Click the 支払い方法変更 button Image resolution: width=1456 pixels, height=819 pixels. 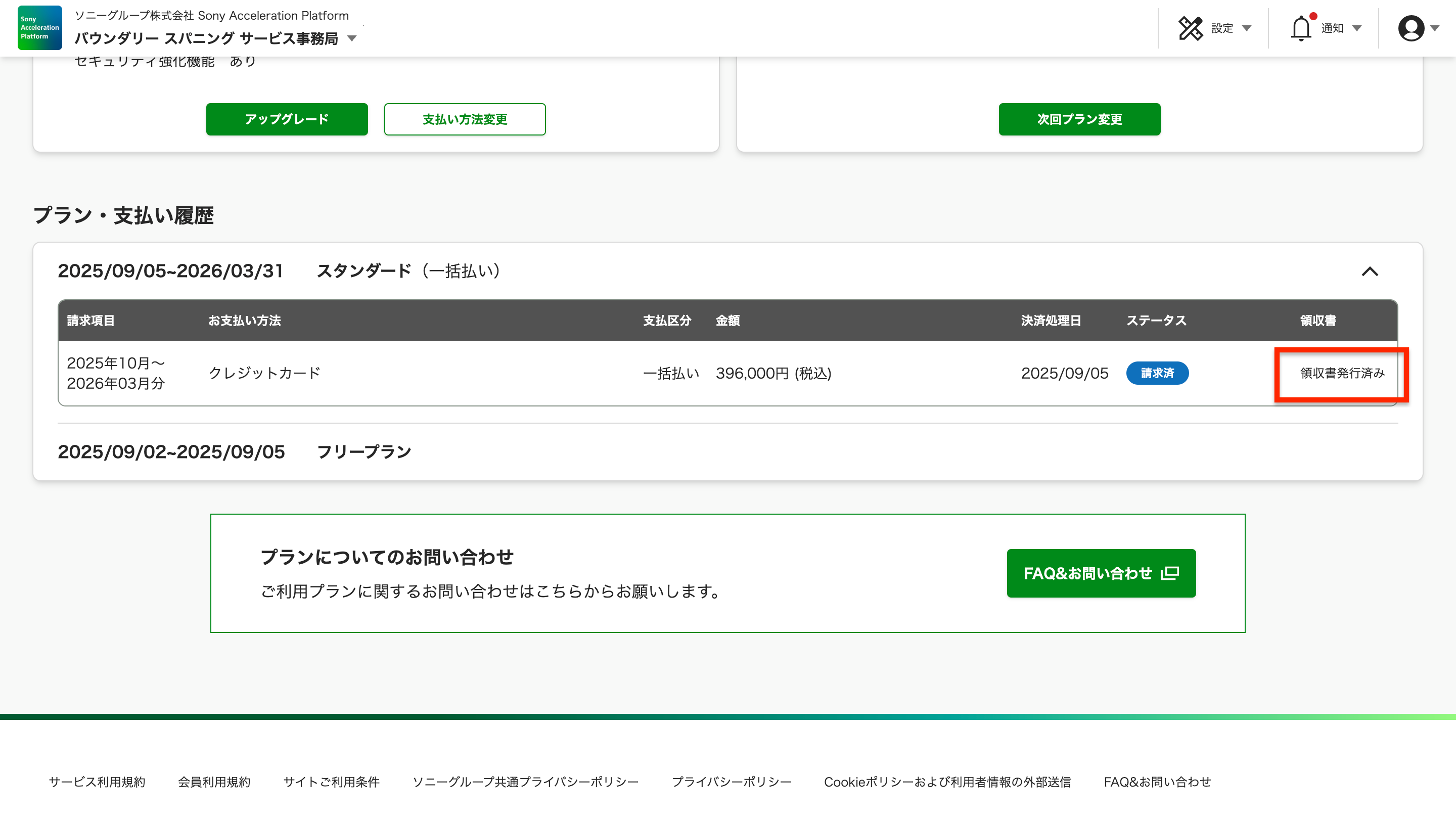tap(465, 119)
